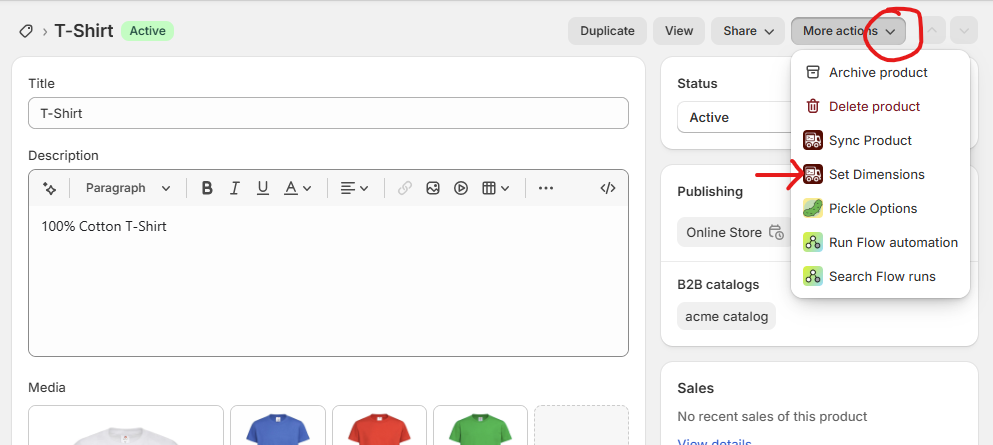Open the insert table dropdown
Image resolution: width=993 pixels, height=445 pixels.
[496, 188]
